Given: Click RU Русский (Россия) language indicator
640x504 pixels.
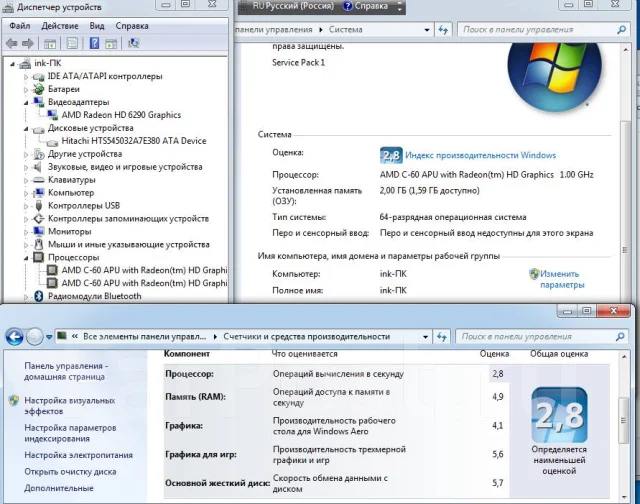Looking at the screenshot, I should point(293,6).
